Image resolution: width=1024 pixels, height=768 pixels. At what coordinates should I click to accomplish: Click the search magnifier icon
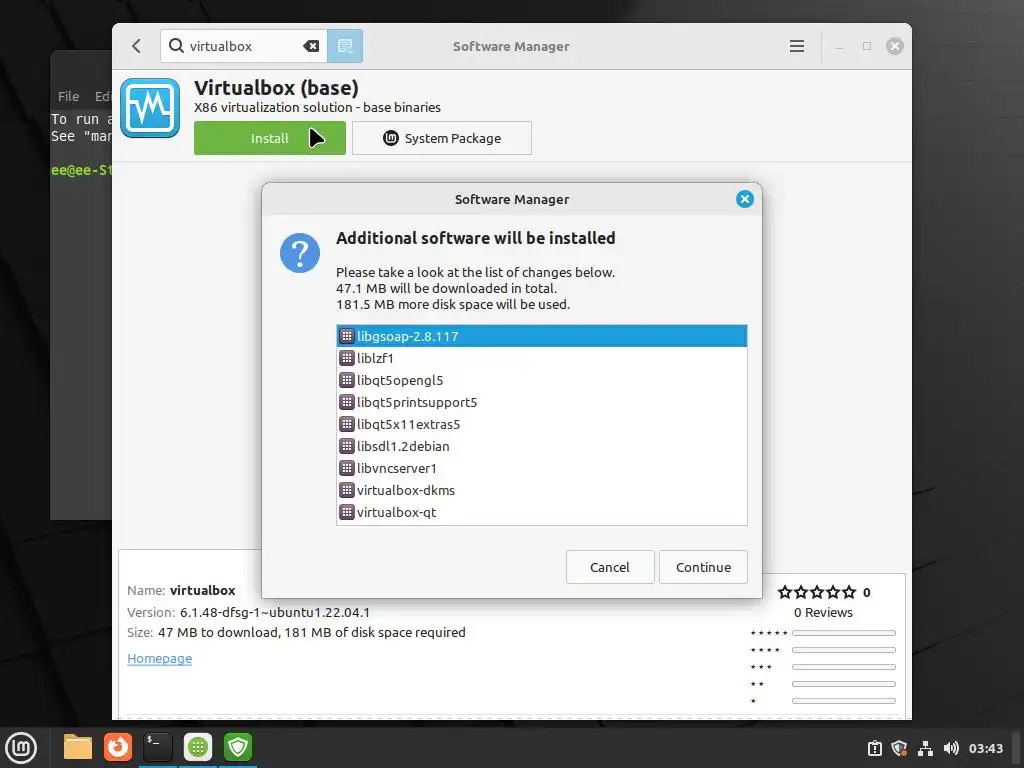pyautogui.click(x=176, y=46)
